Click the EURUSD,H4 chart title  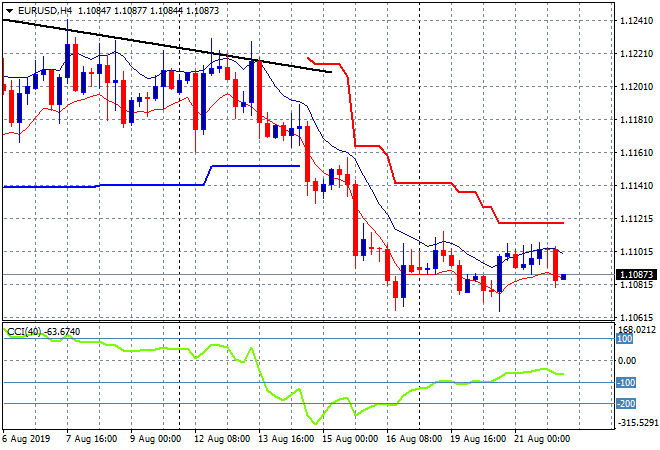point(45,11)
